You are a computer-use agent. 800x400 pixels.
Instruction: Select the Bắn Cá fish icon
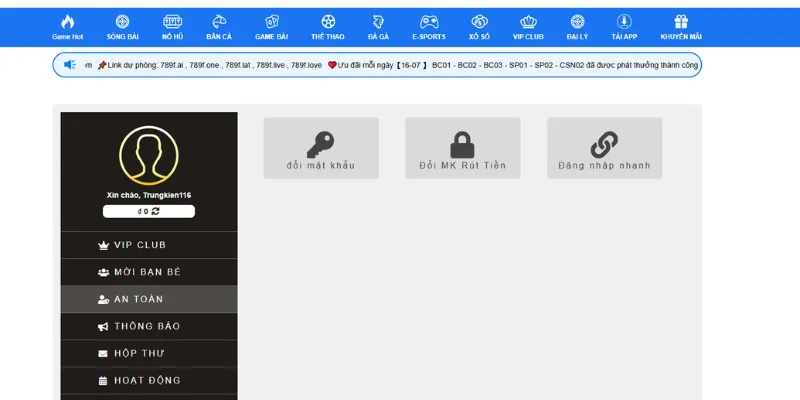[220, 22]
